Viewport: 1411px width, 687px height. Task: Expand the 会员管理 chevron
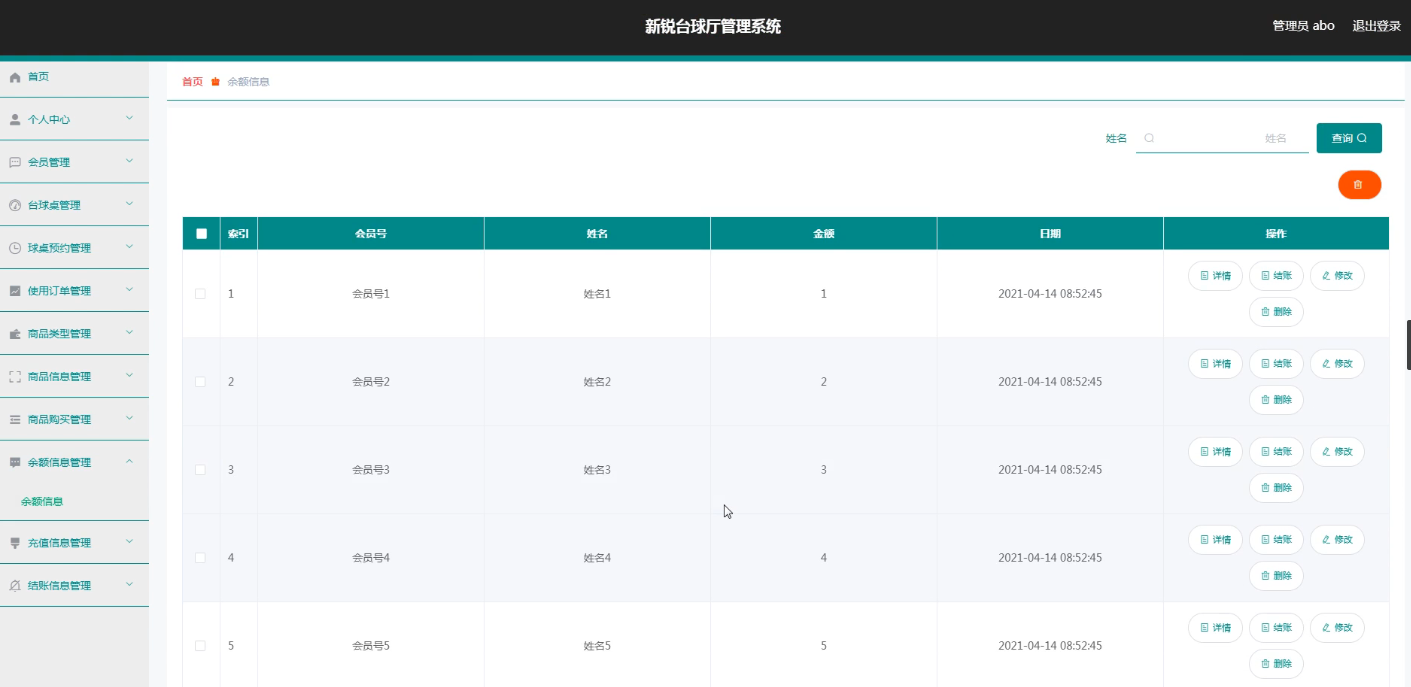(x=129, y=161)
